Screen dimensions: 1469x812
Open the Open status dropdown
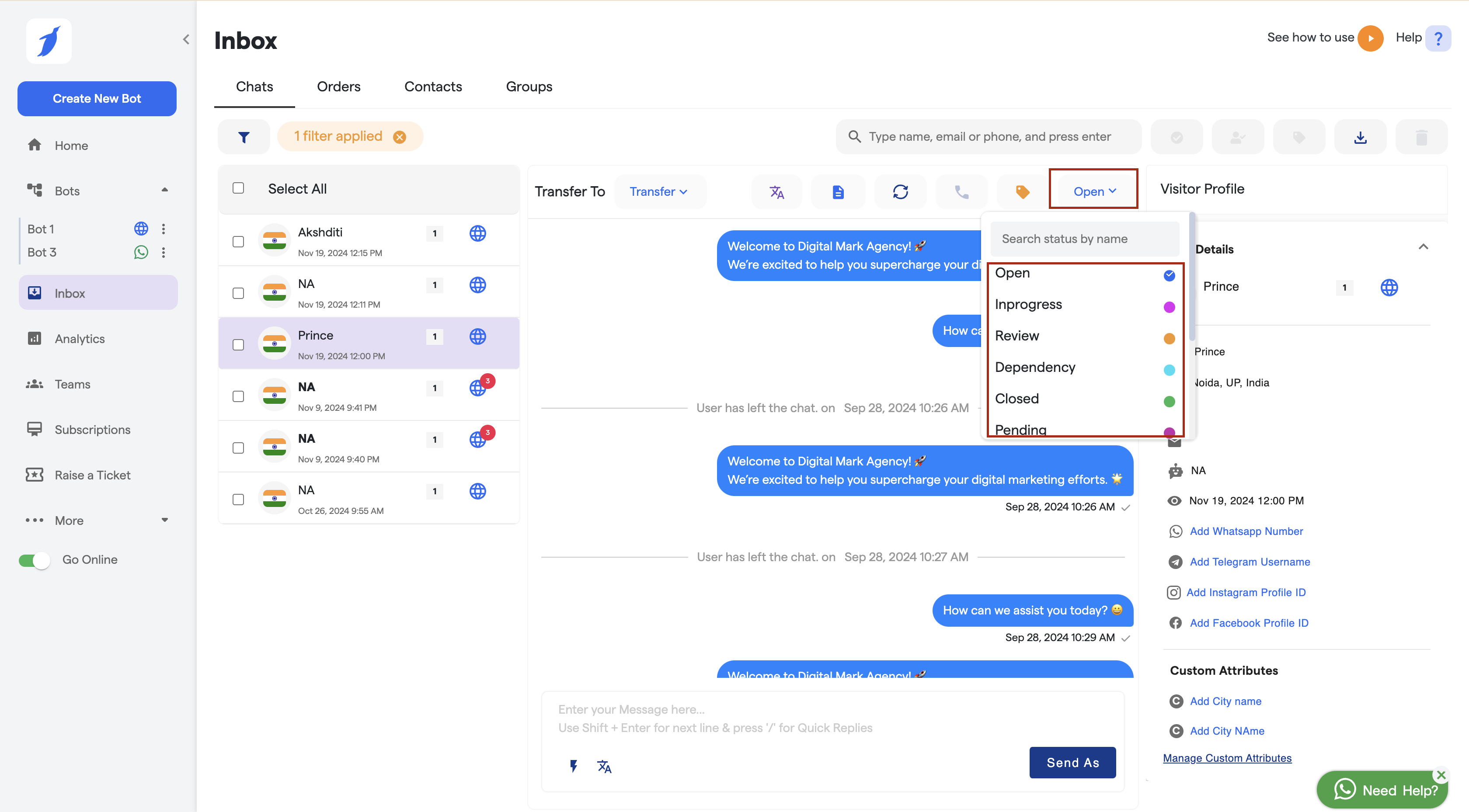click(1094, 191)
